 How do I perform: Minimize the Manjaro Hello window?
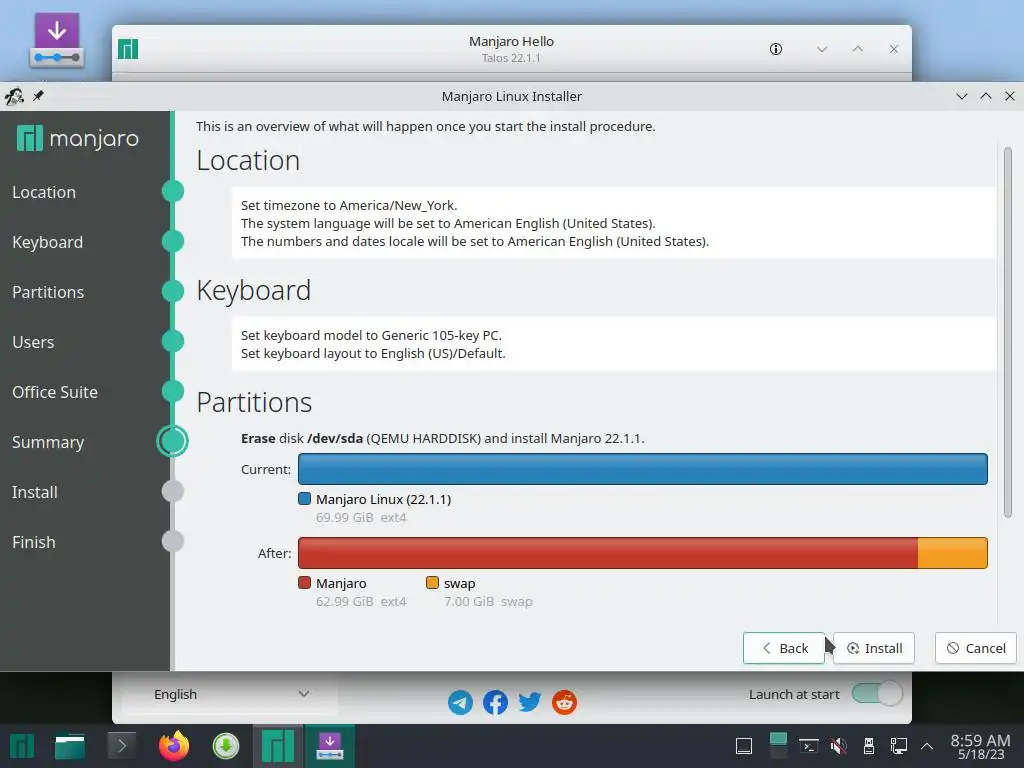point(822,49)
